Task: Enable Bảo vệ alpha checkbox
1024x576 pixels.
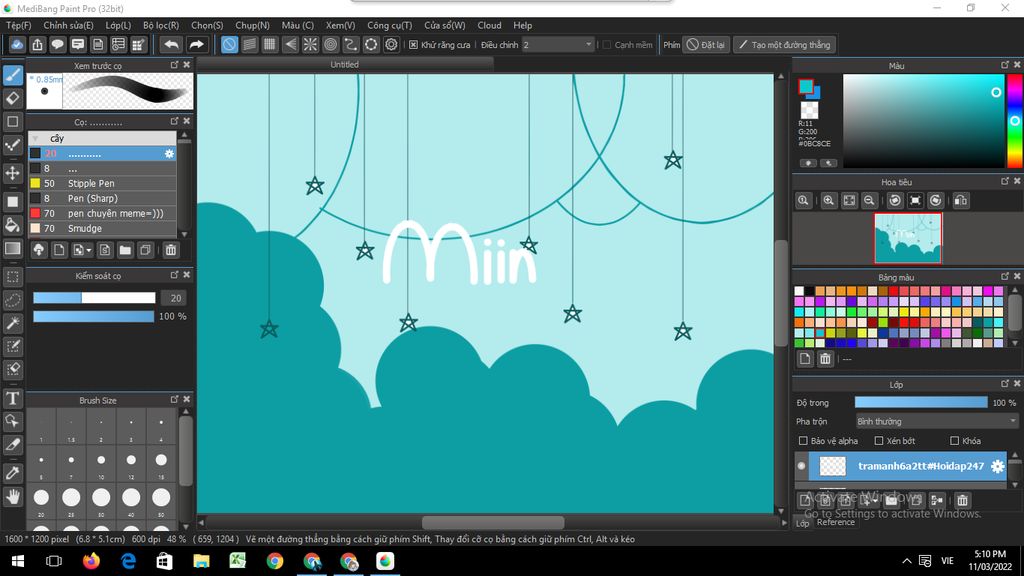Action: [803, 441]
